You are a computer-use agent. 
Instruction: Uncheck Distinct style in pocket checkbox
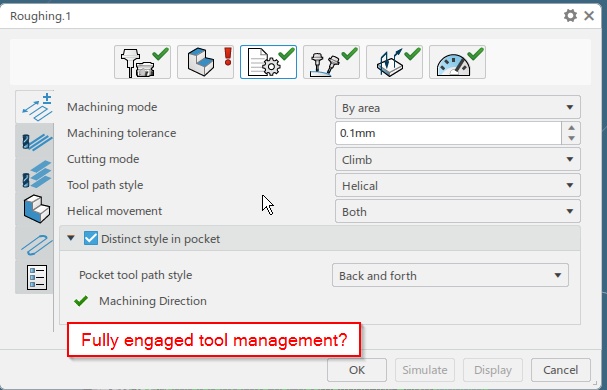point(91,238)
